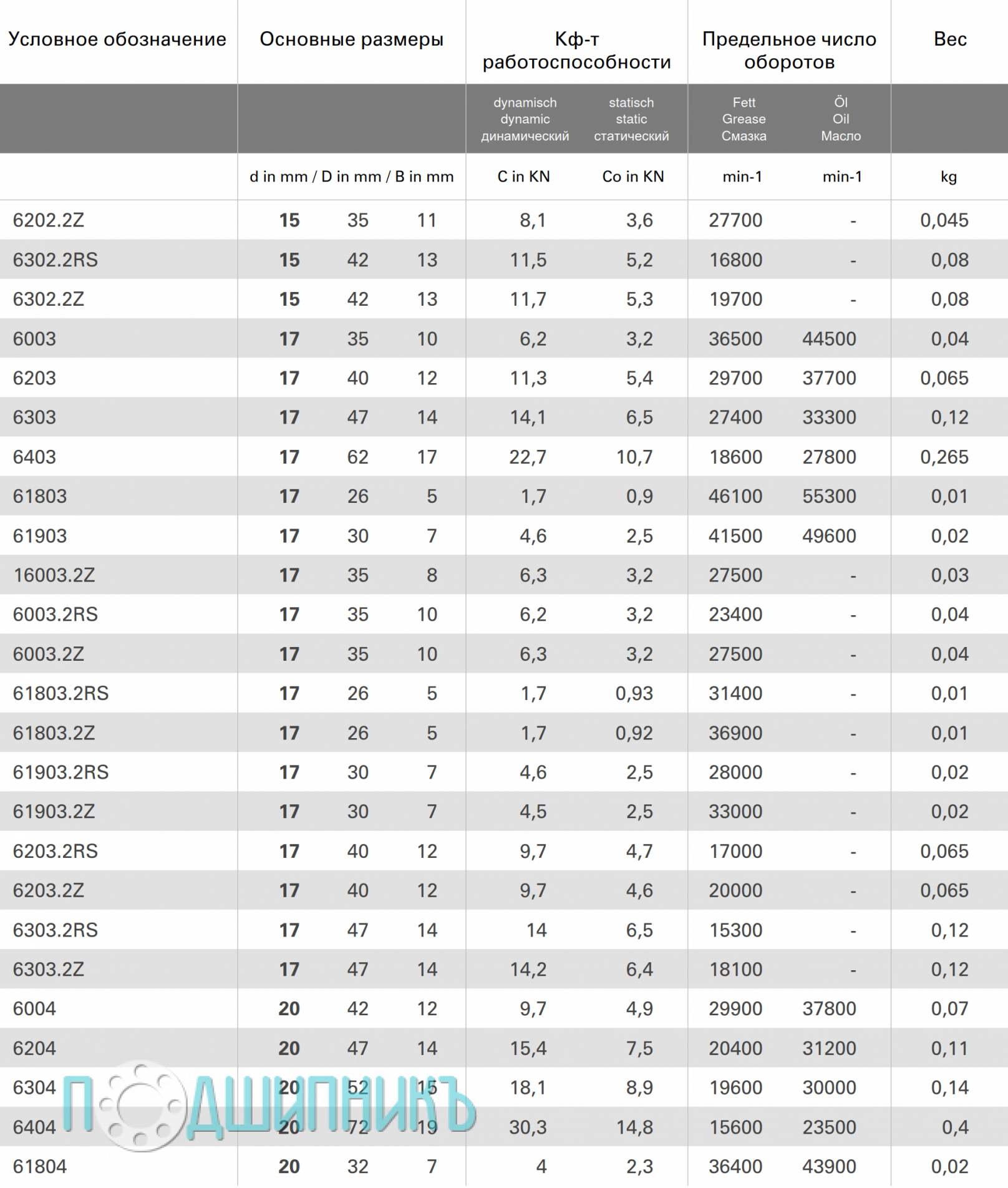This screenshot has height=1188, width=1008.
Task: Click the designation 61903.2RS
Action: (x=61, y=772)
